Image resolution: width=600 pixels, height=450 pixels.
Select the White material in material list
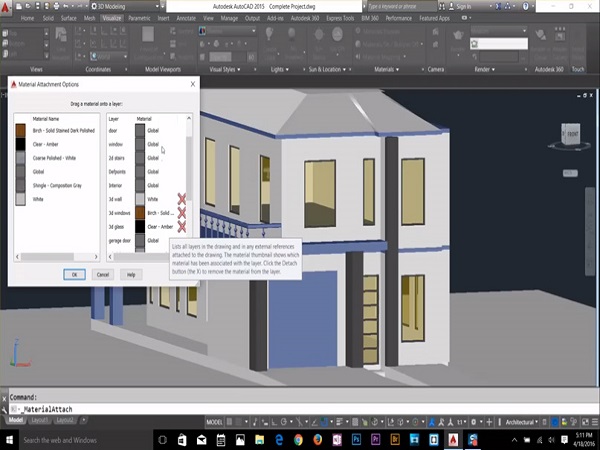click(x=38, y=199)
